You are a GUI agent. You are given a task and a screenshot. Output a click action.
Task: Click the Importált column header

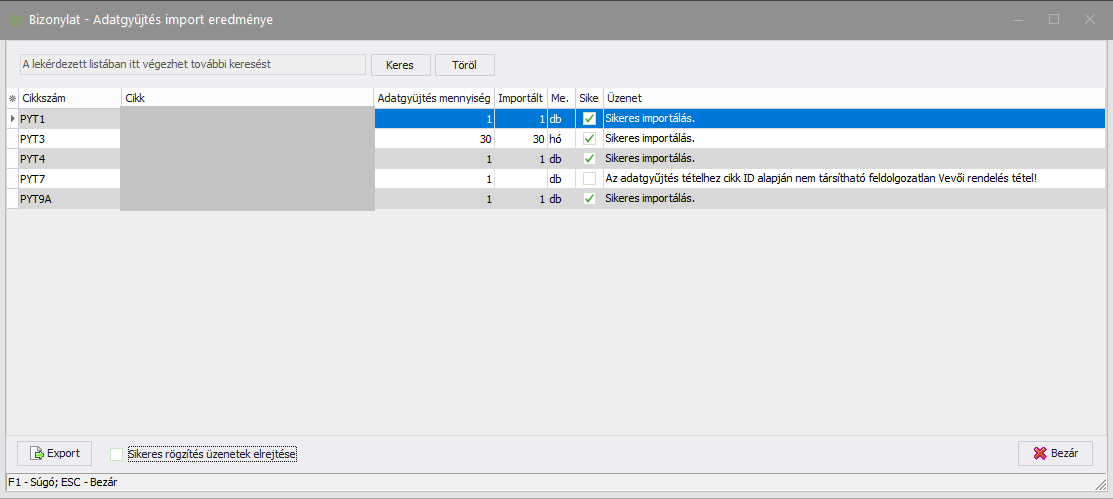(520, 98)
